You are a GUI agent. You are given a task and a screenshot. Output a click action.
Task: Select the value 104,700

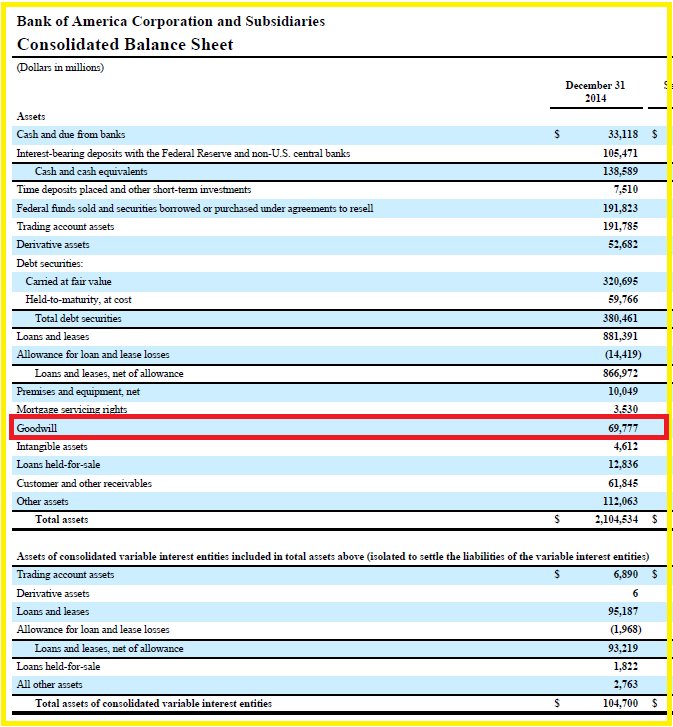pyautogui.click(x=620, y=703)
